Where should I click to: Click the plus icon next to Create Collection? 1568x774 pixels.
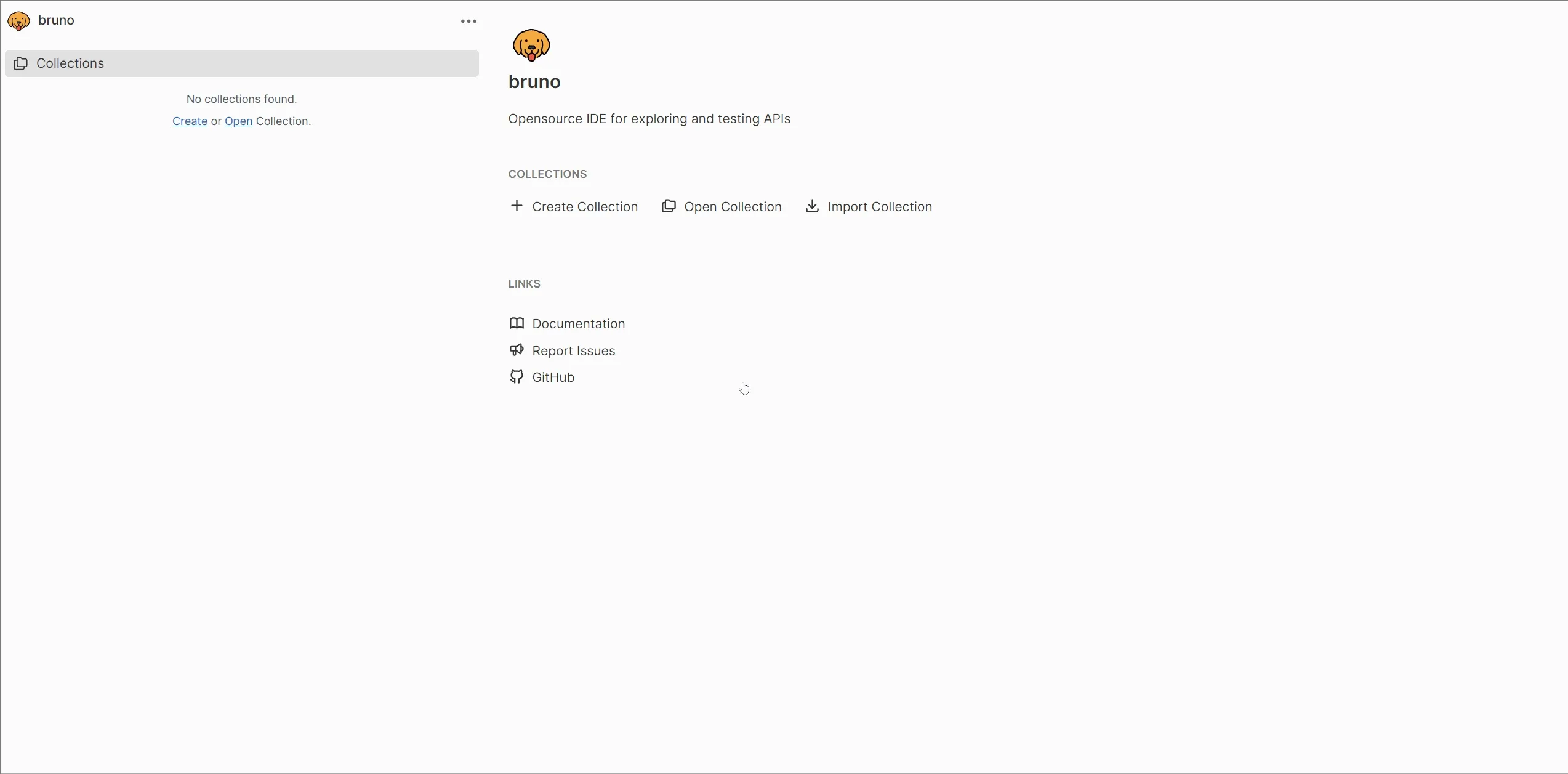click(x=517, y=206)
